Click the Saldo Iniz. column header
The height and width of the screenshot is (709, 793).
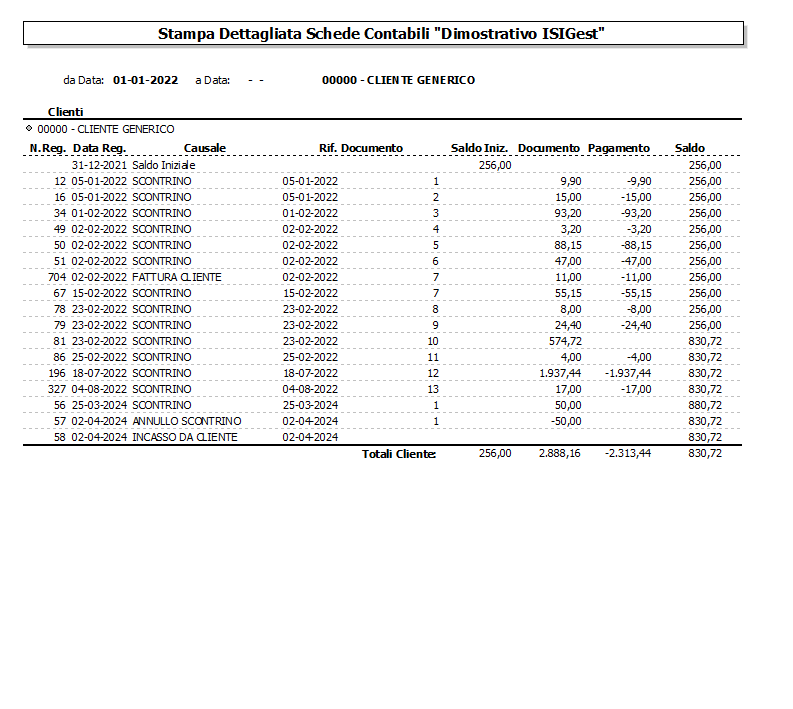coord(480,148)
